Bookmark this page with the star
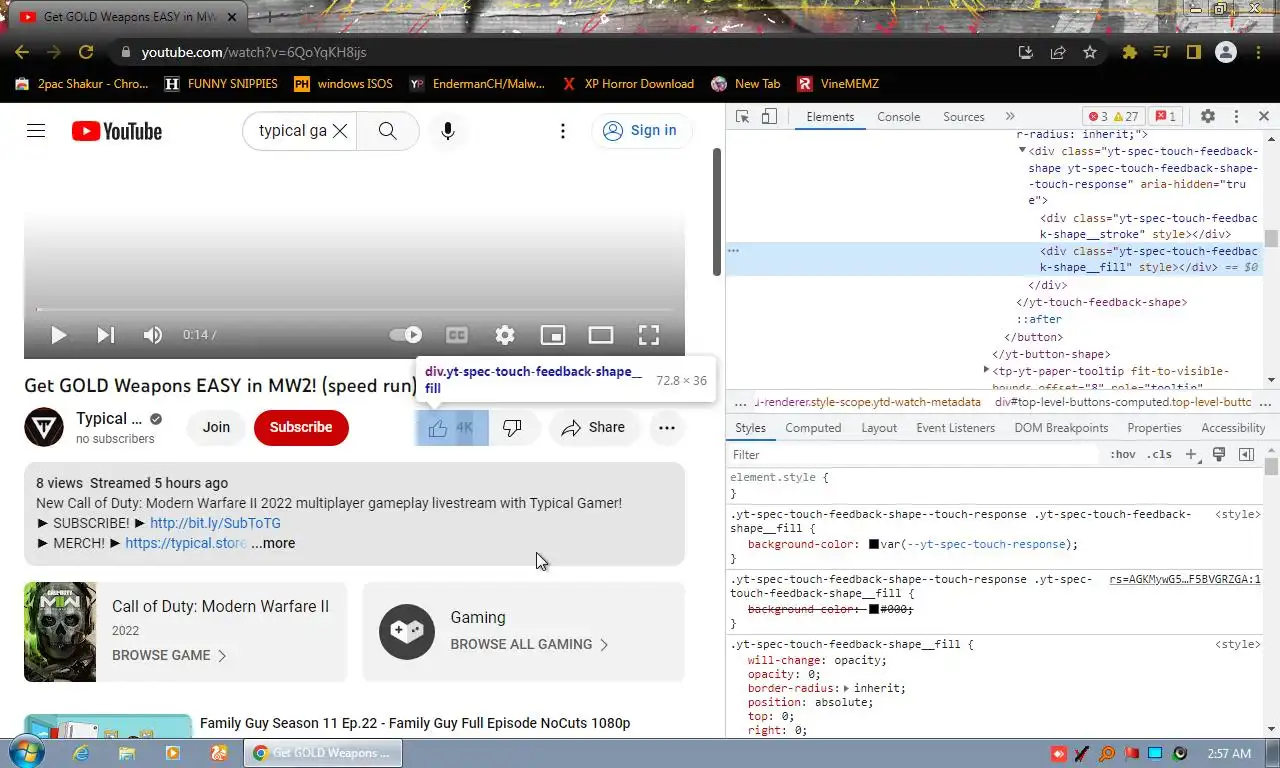1280x768 pixels. tap(1090, 52)
